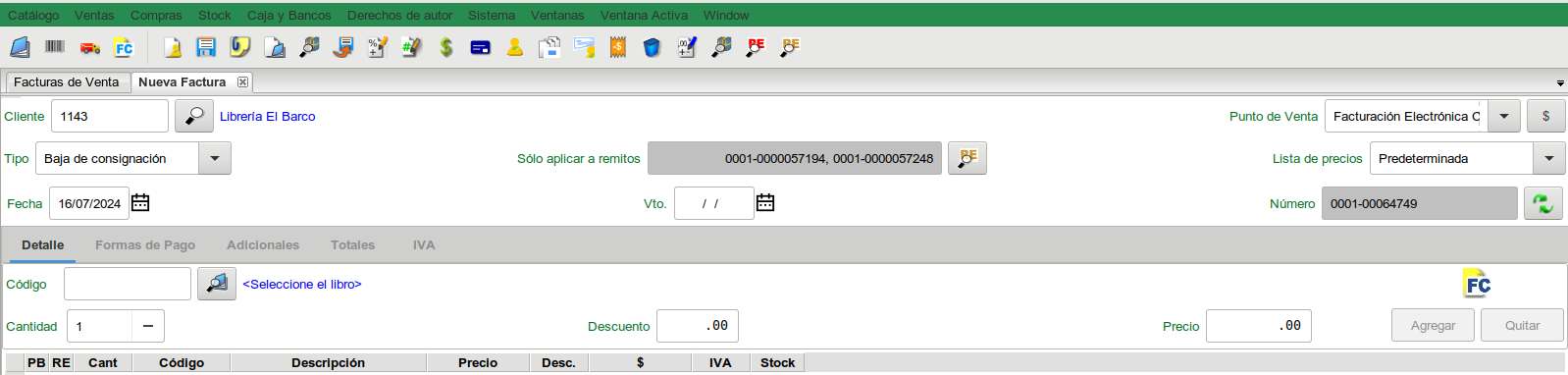Click the green dollar sign toolbar icon
This screenshot has height=375, width=1568.
pos(446,47)
